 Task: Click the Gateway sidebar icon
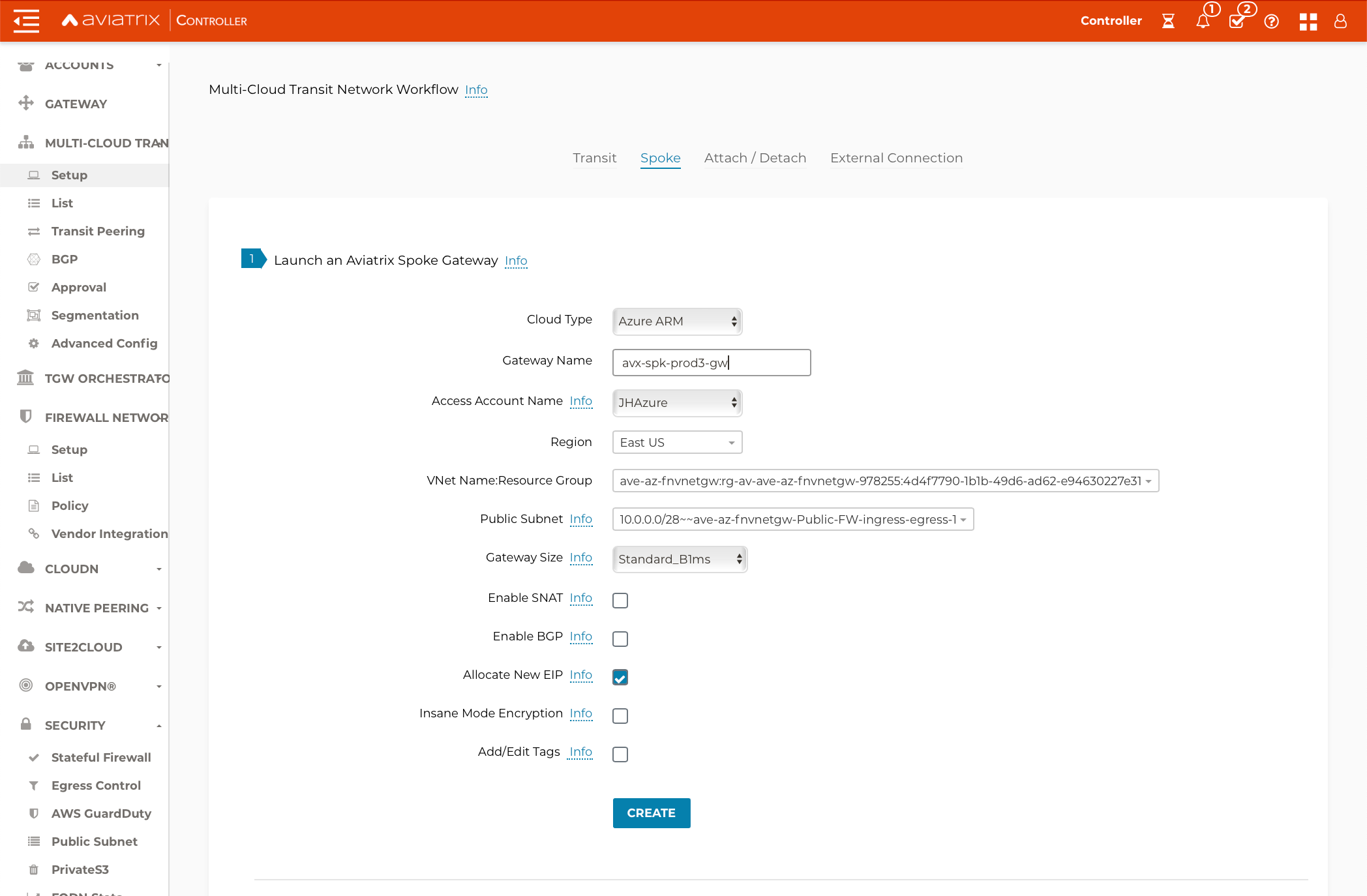pyautogui.click(x=26, y=103)
